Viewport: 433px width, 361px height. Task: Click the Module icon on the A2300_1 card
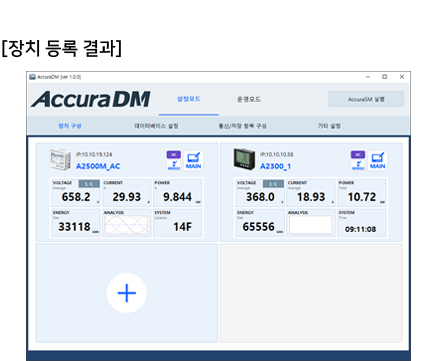coord(358,165)
